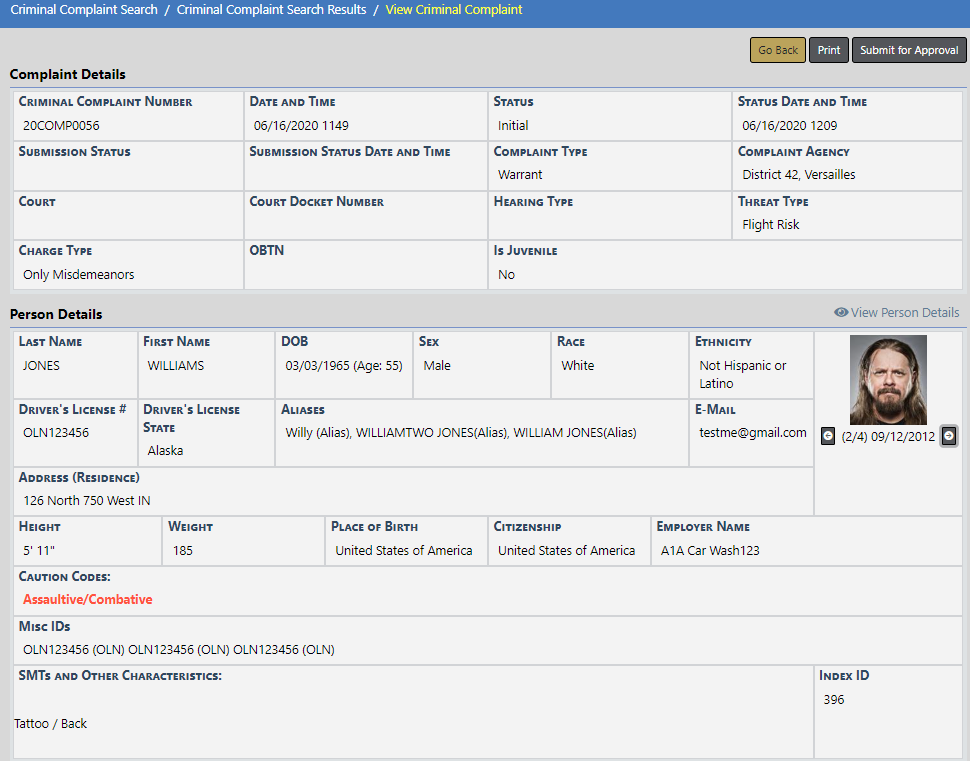The image size is (970, 761).
Task: Click the Index ID value 396
Action: point(834,700)
